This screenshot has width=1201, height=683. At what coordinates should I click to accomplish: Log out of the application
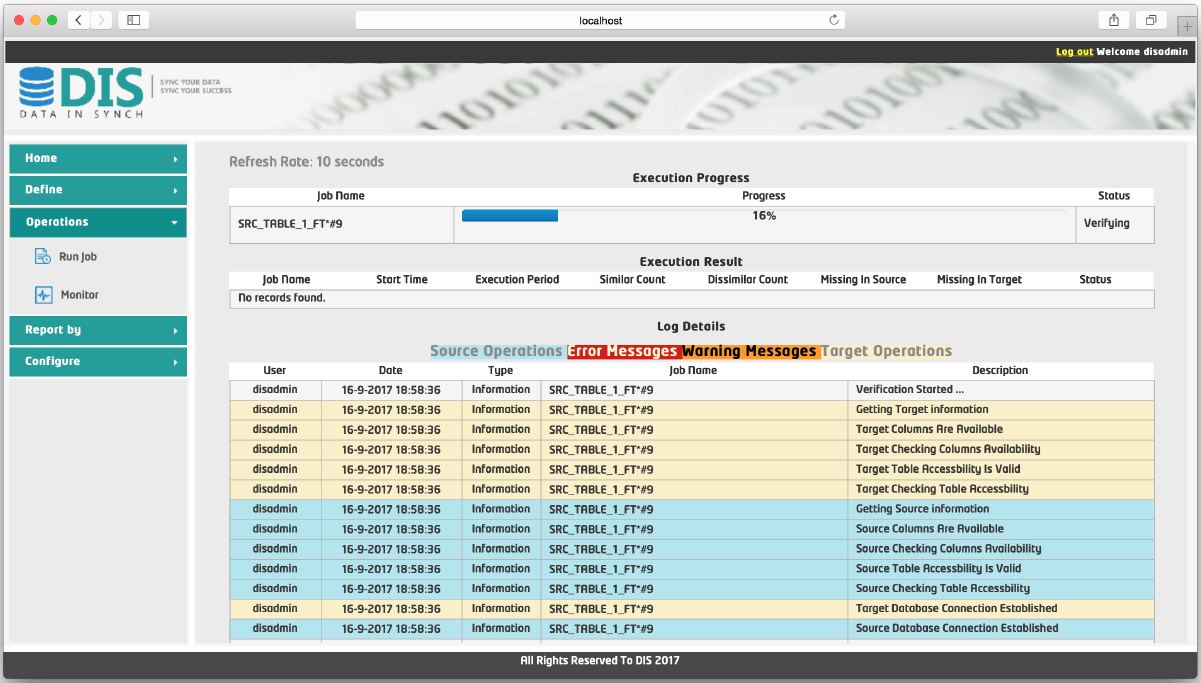point(1074,51)
